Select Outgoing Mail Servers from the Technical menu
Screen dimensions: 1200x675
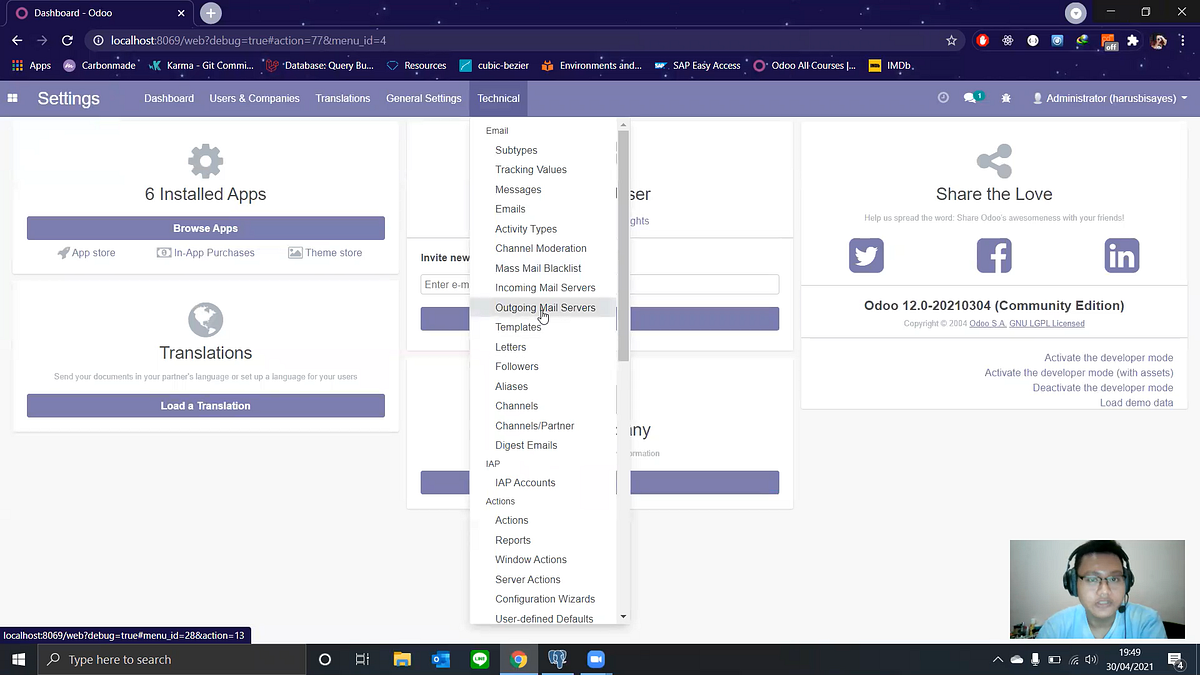click(544, 307)
